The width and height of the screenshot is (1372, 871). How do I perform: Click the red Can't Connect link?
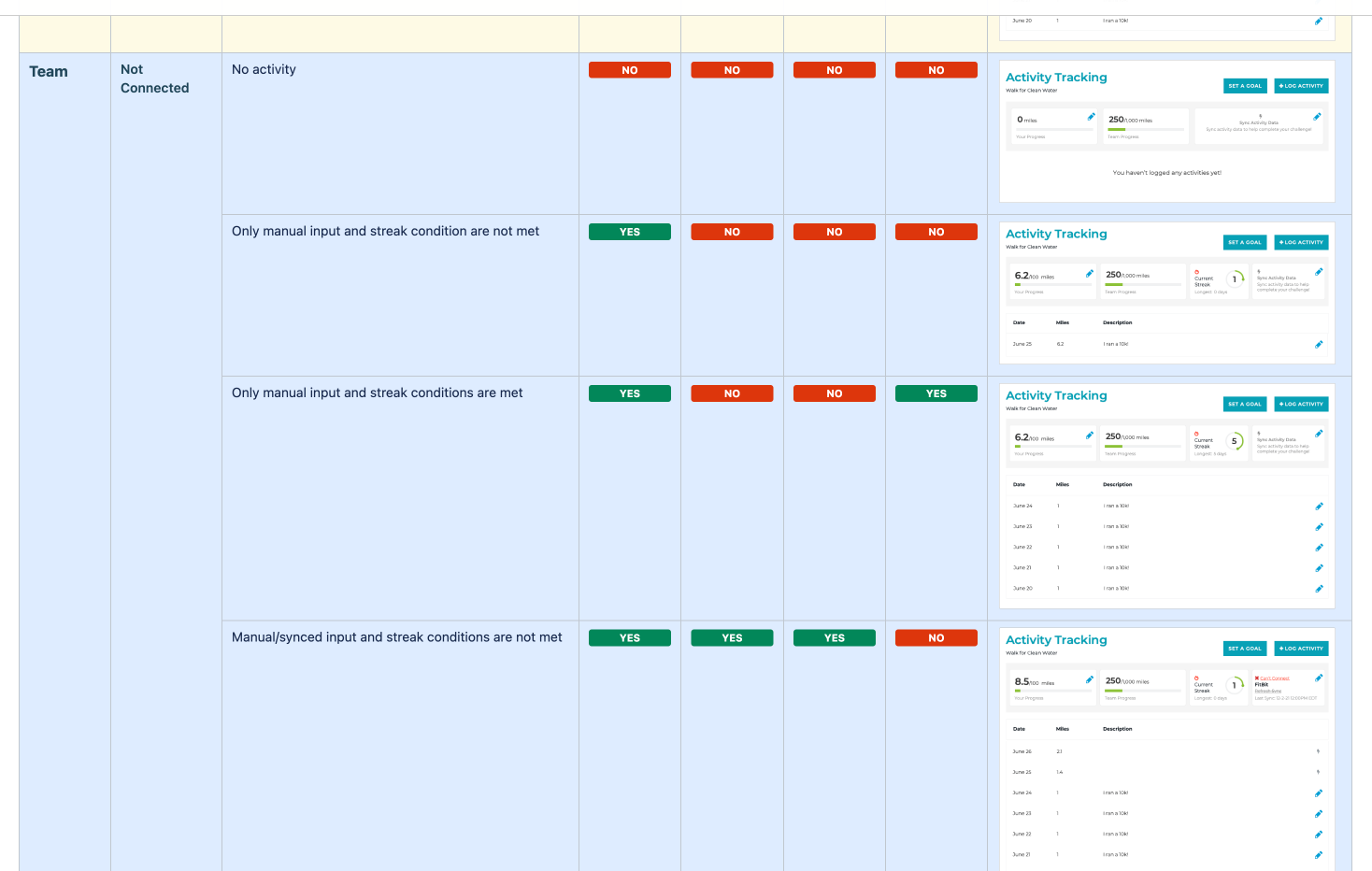point(1272,678)
